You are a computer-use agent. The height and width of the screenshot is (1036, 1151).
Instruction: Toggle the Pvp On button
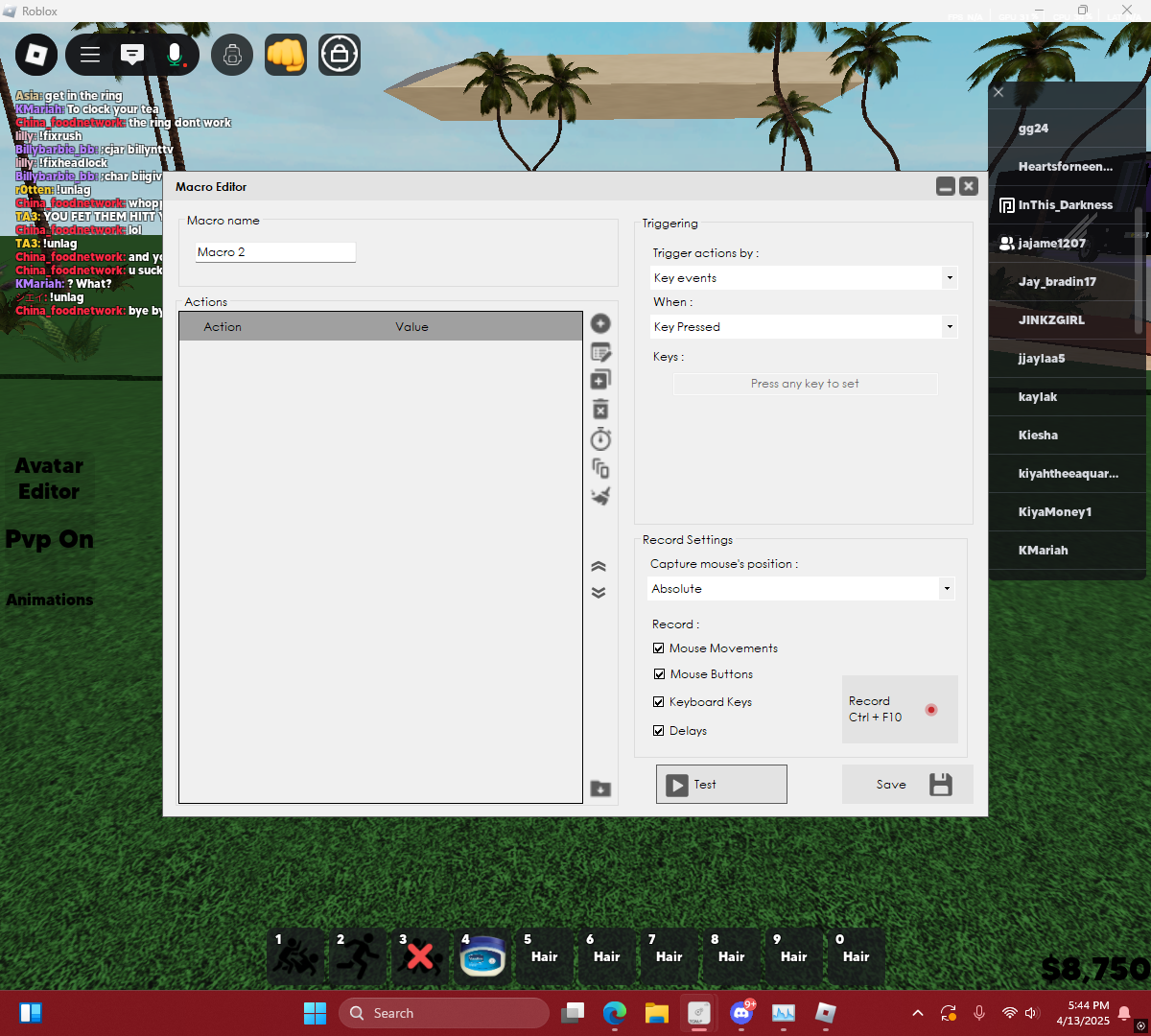50,539
